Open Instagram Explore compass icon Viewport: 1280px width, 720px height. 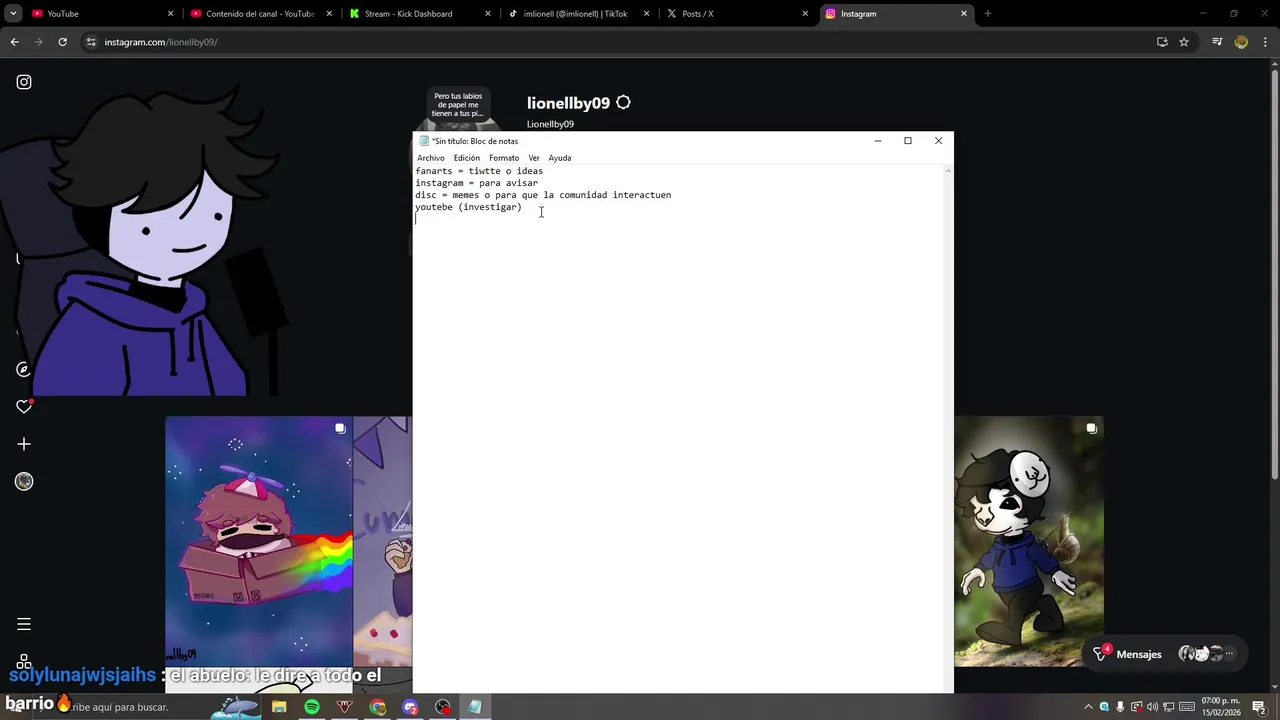tap(24, 369)
